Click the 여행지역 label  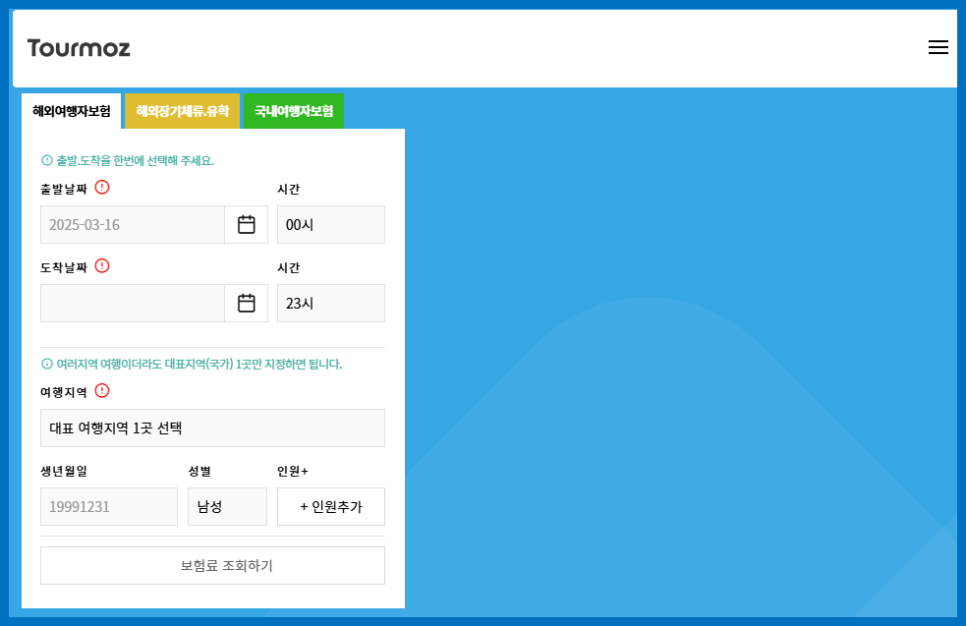[64, 392]
